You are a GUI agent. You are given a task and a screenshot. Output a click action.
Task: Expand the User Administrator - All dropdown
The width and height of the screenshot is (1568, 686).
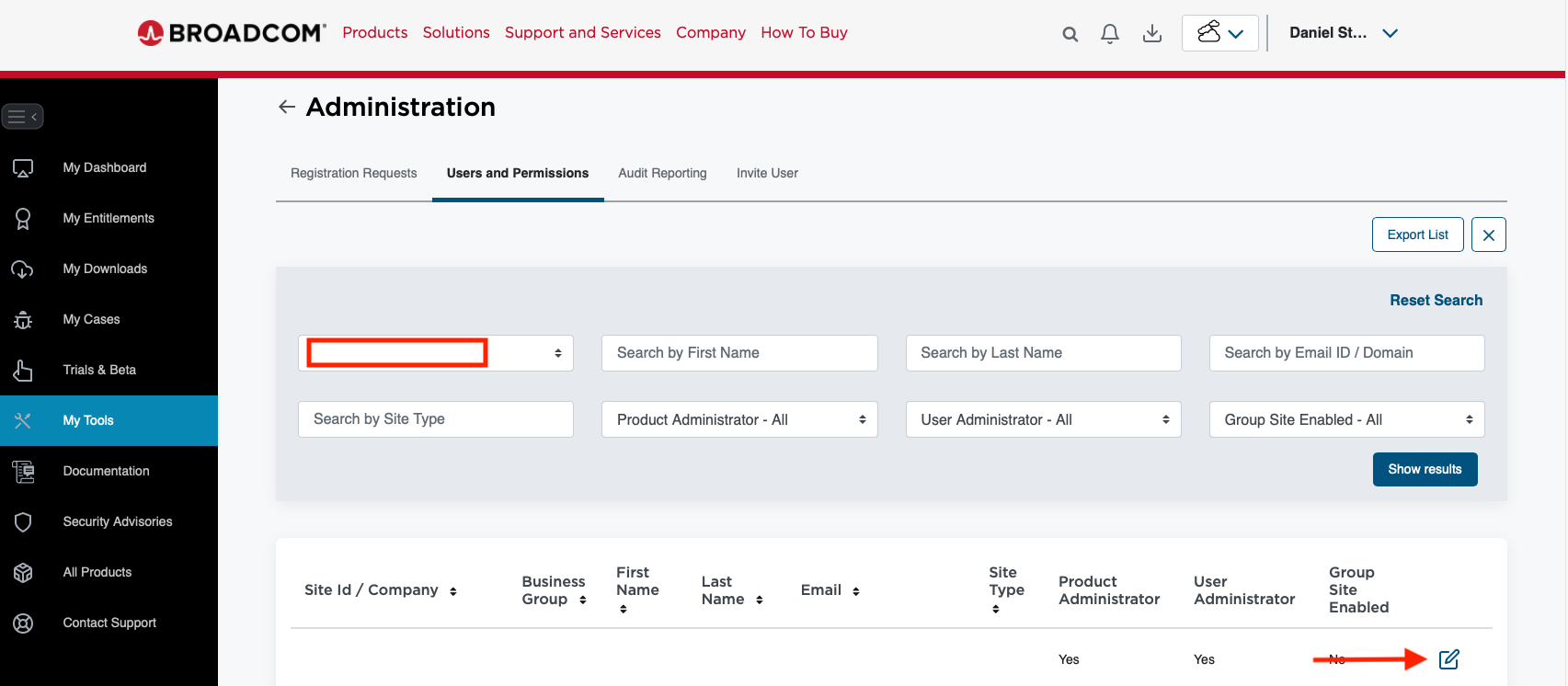tap(1043, 419)
